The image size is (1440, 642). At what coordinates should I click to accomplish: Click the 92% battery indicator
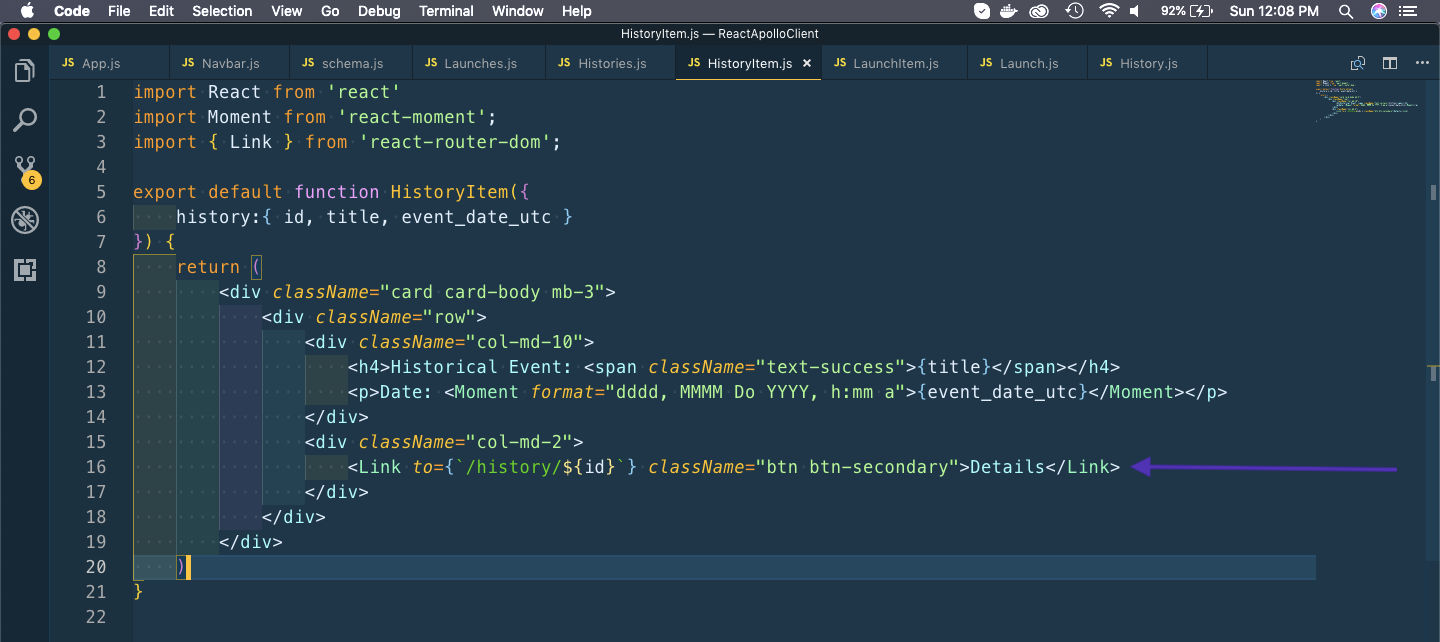[1187, 11]
